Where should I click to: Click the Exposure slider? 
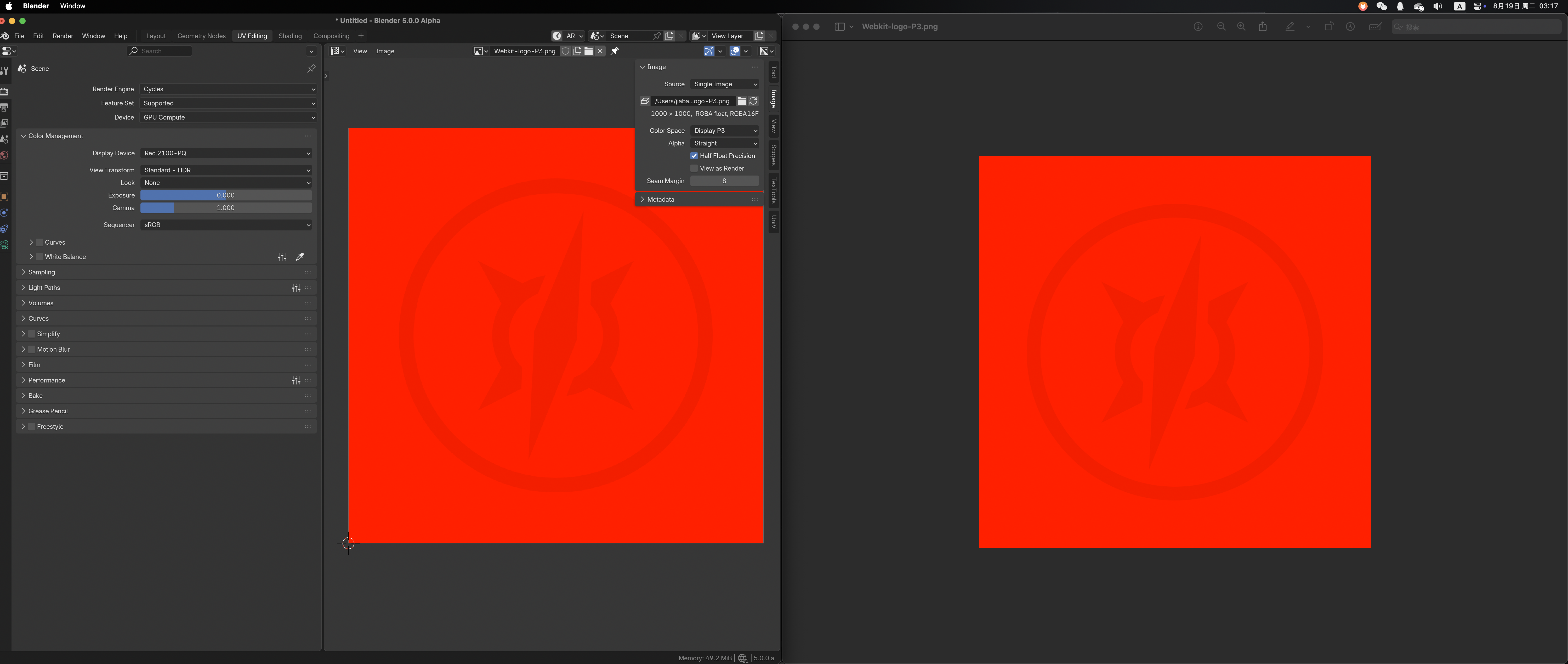226,195
